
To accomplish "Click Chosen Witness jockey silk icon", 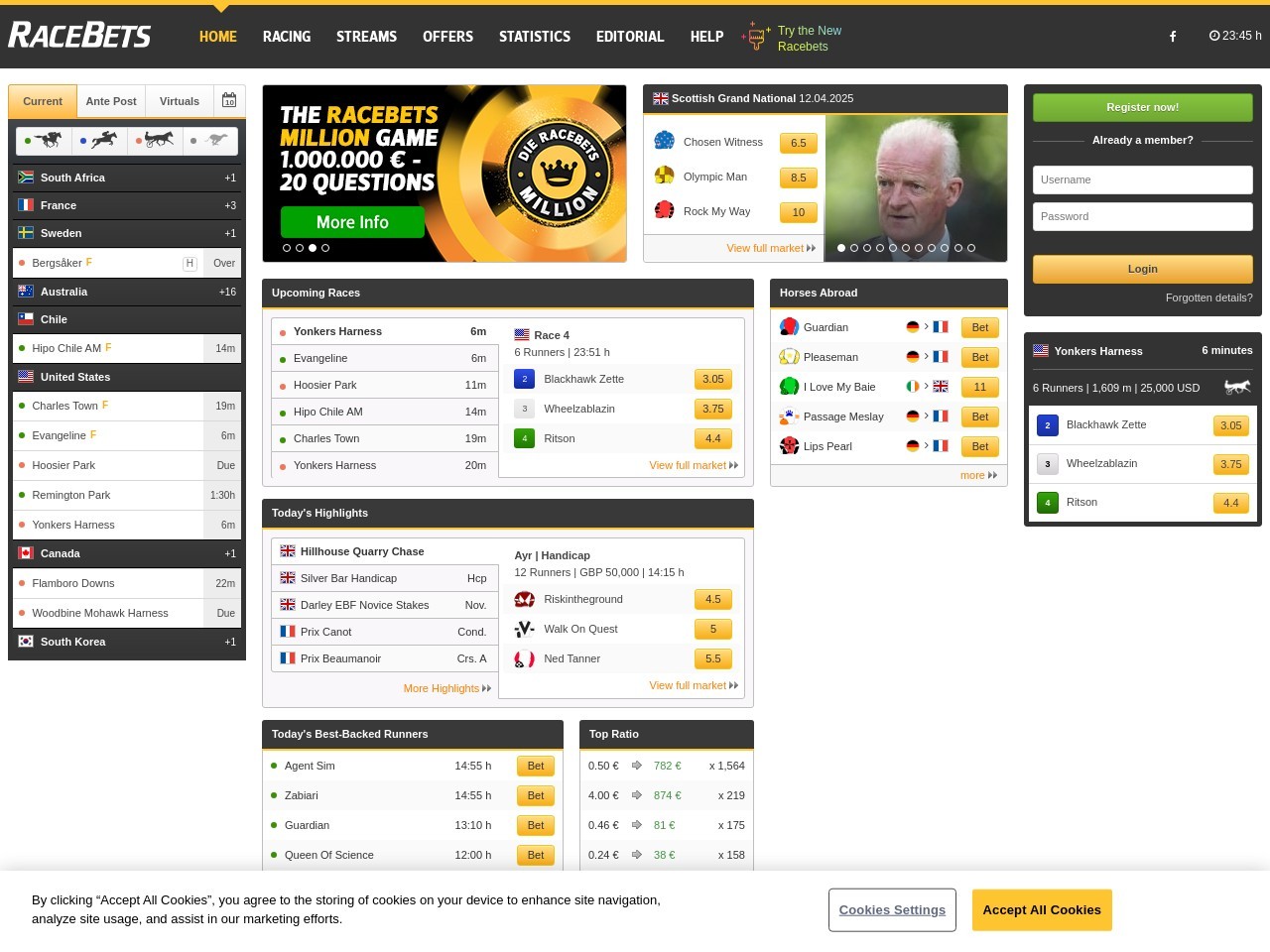I will point(665,141).
